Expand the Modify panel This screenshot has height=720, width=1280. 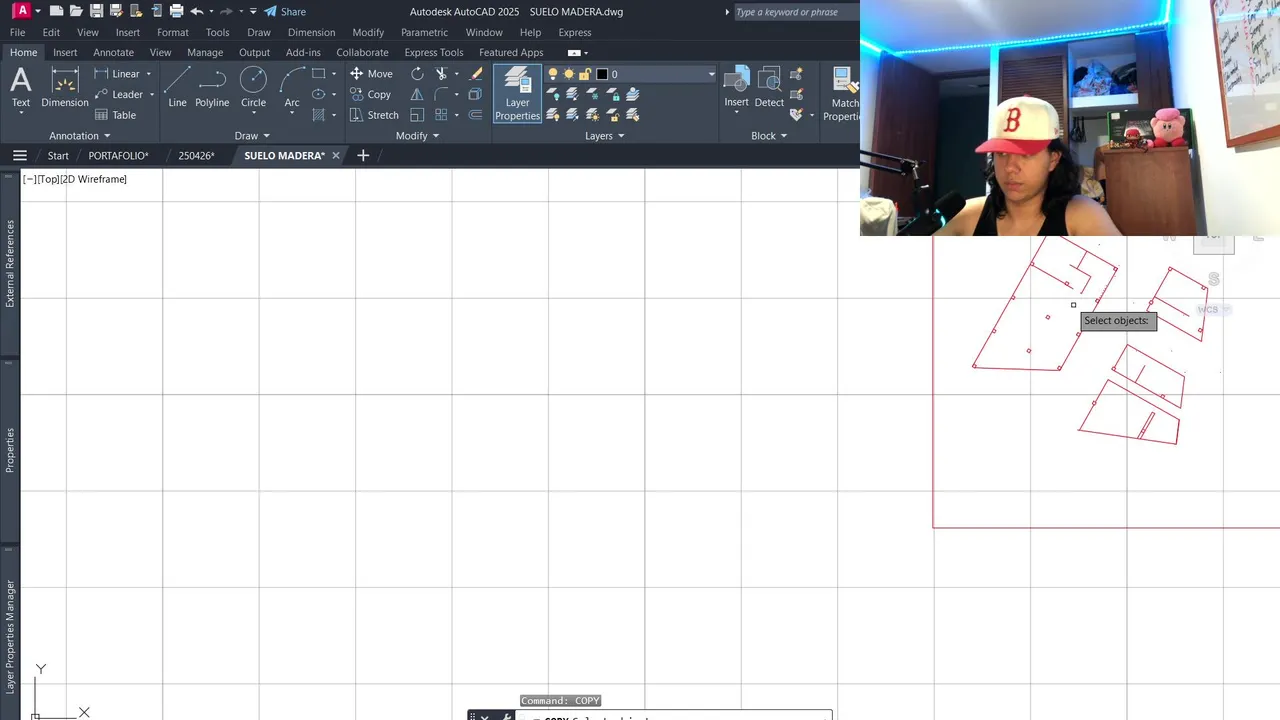(x=418, y=136)
